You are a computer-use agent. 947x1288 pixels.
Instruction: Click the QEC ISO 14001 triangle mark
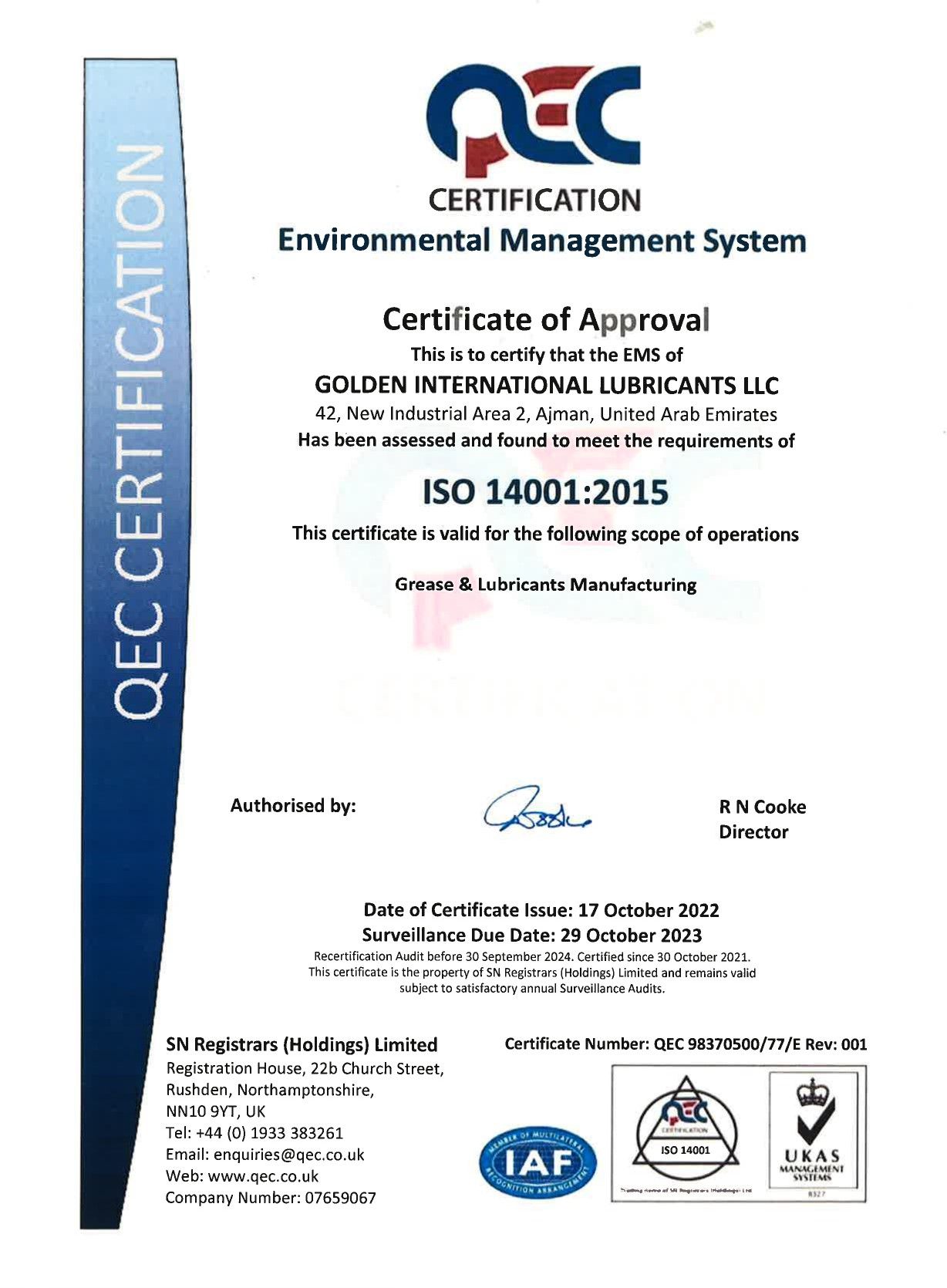click(x=685, y=1130)
